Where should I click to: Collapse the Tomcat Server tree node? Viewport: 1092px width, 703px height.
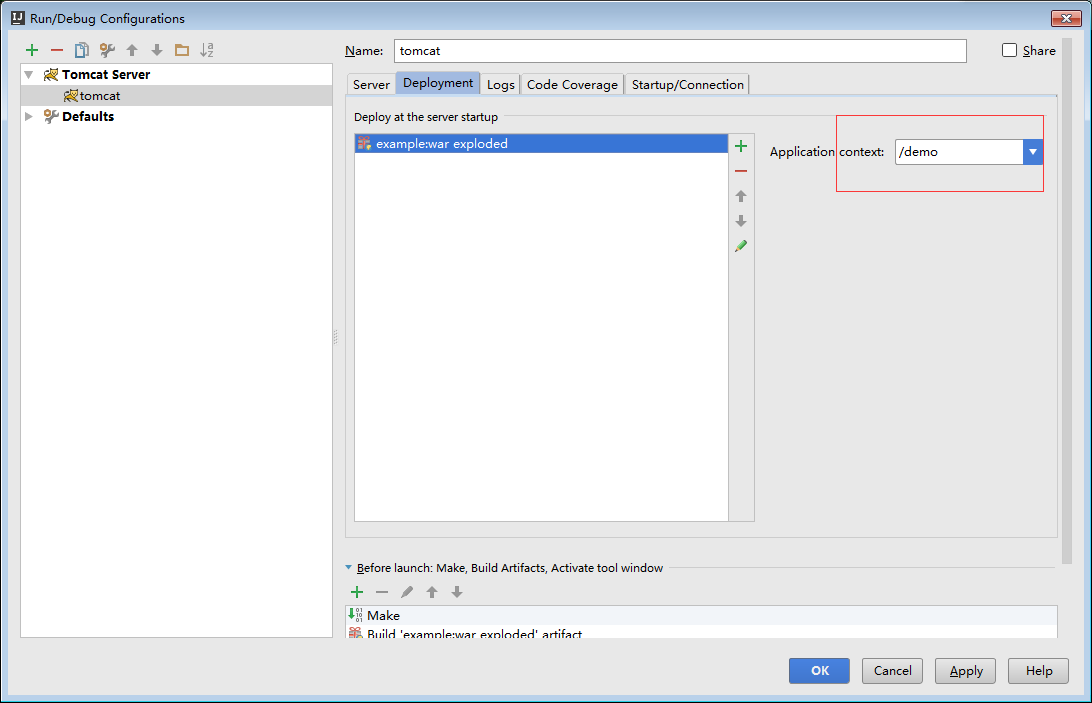click(29, 75)
